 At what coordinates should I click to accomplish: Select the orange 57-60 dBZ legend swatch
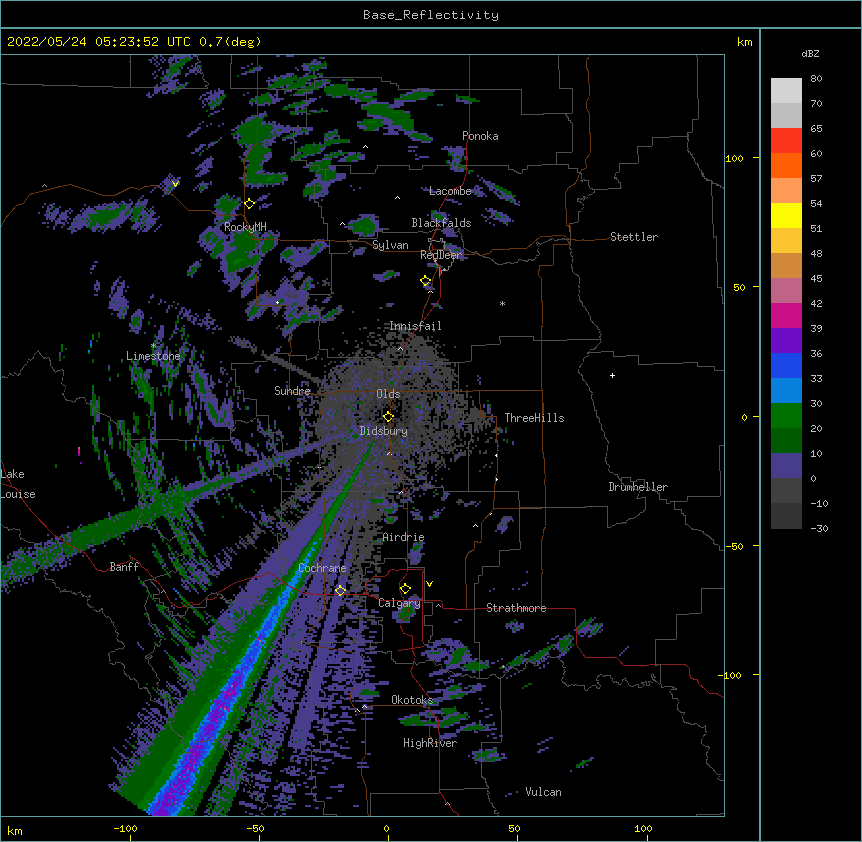(786, 166)
